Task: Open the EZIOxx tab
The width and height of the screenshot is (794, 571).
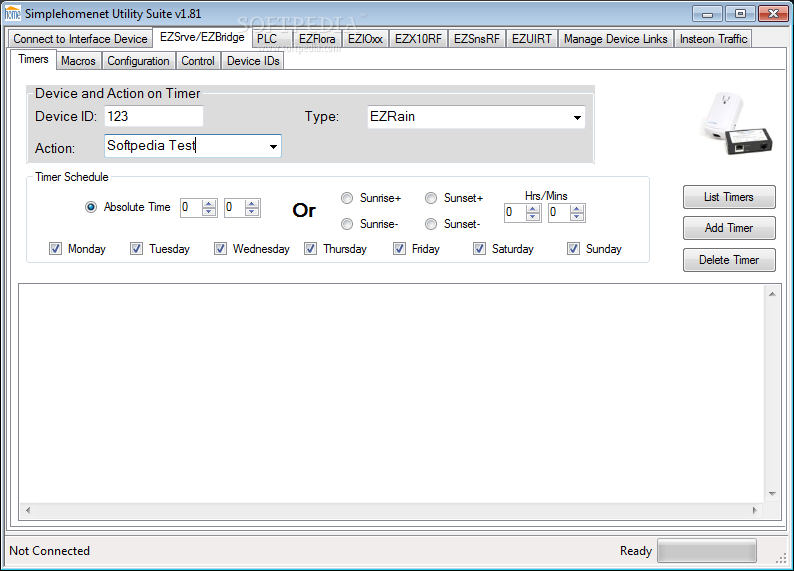Action: pyautogui.click(x=365, y=39)
